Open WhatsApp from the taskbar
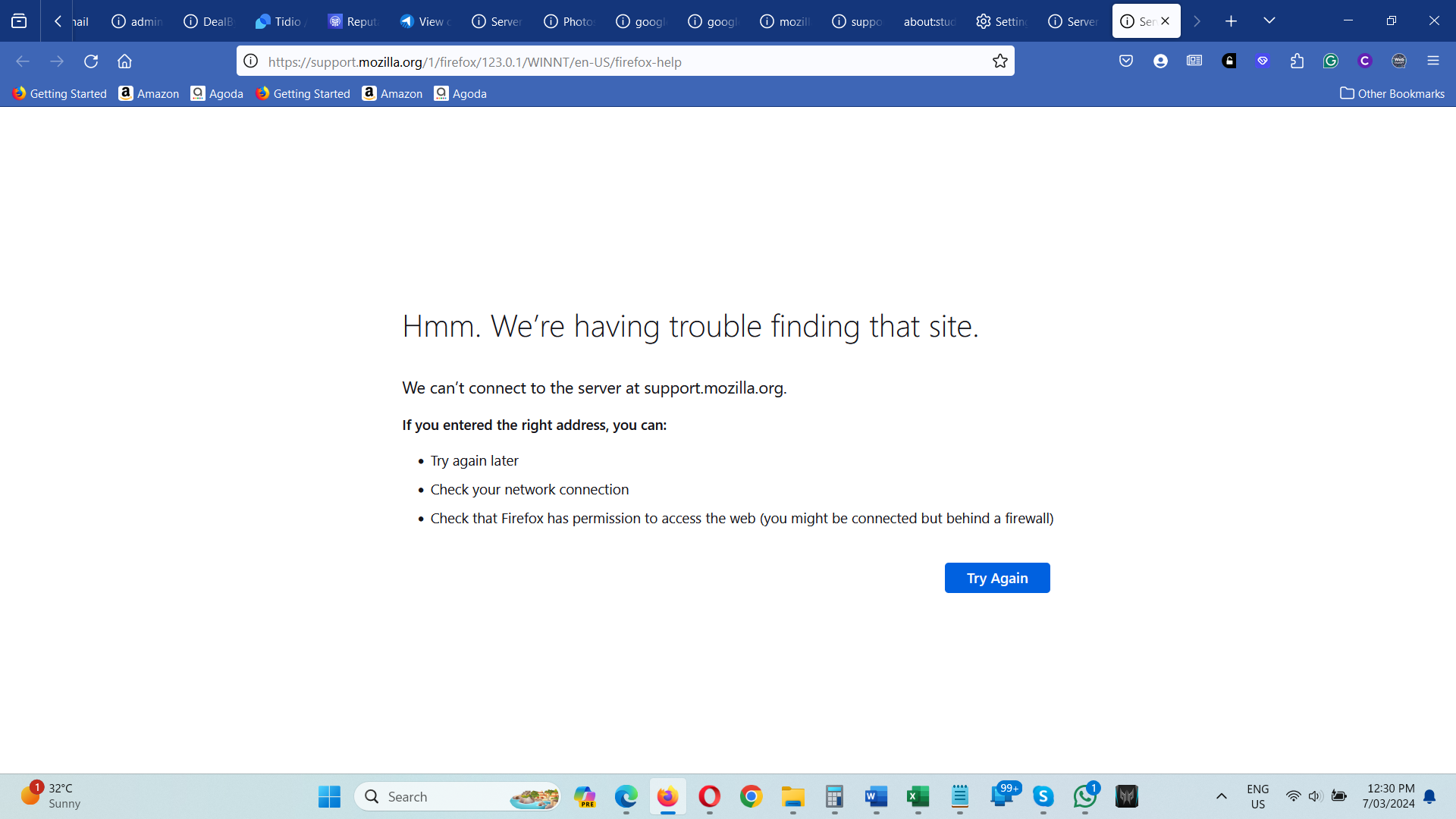1456x819 pixels. pos(1084,796)
